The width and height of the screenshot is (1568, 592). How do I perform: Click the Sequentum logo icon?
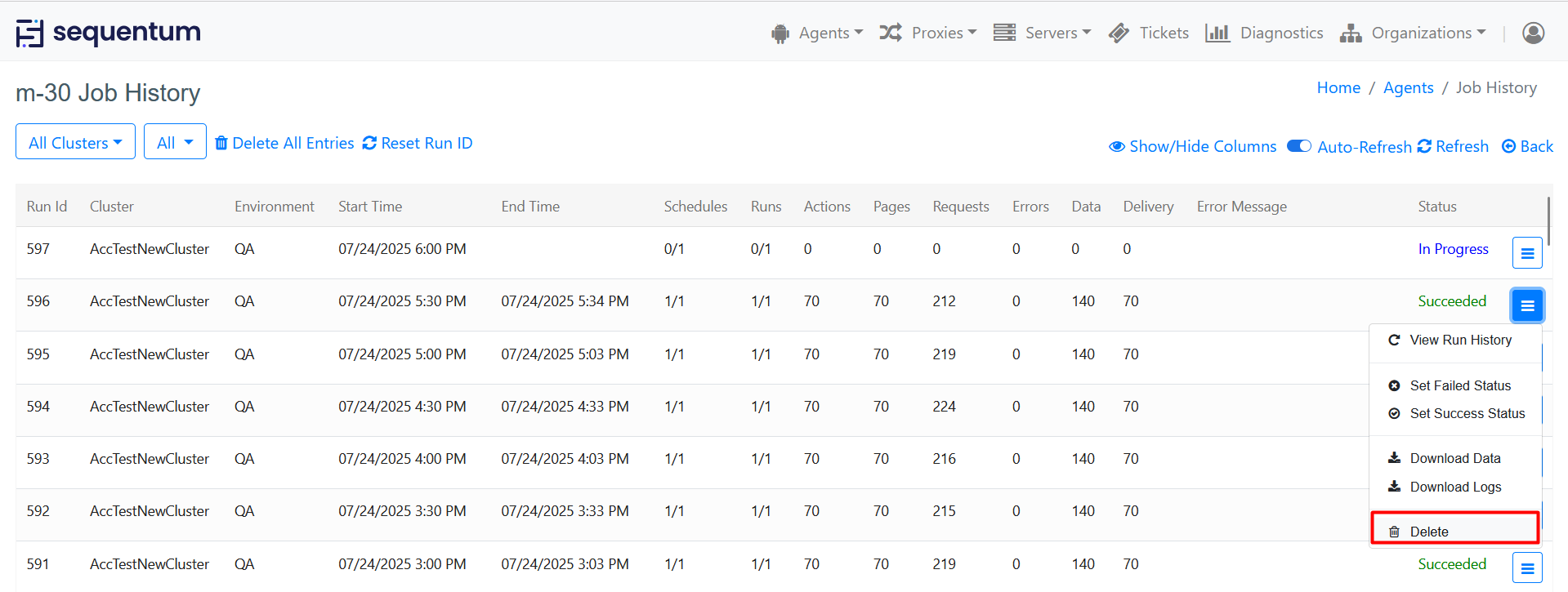point(29,33)
